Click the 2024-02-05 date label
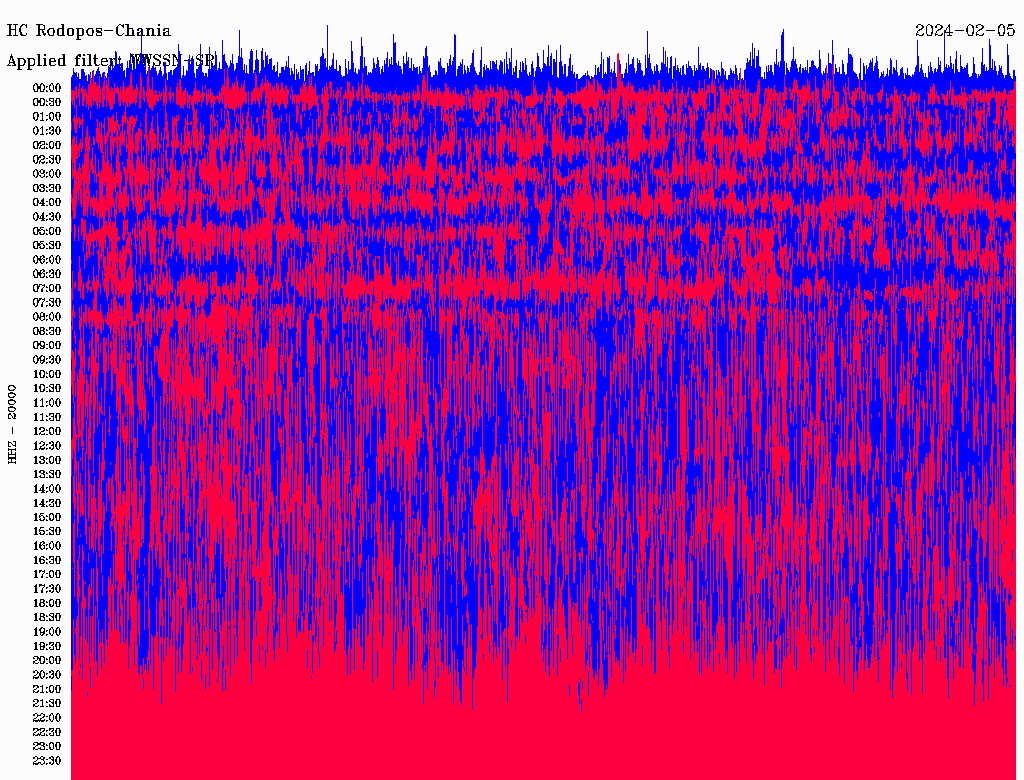This screenshot has height=780, width=1024. 965,31
